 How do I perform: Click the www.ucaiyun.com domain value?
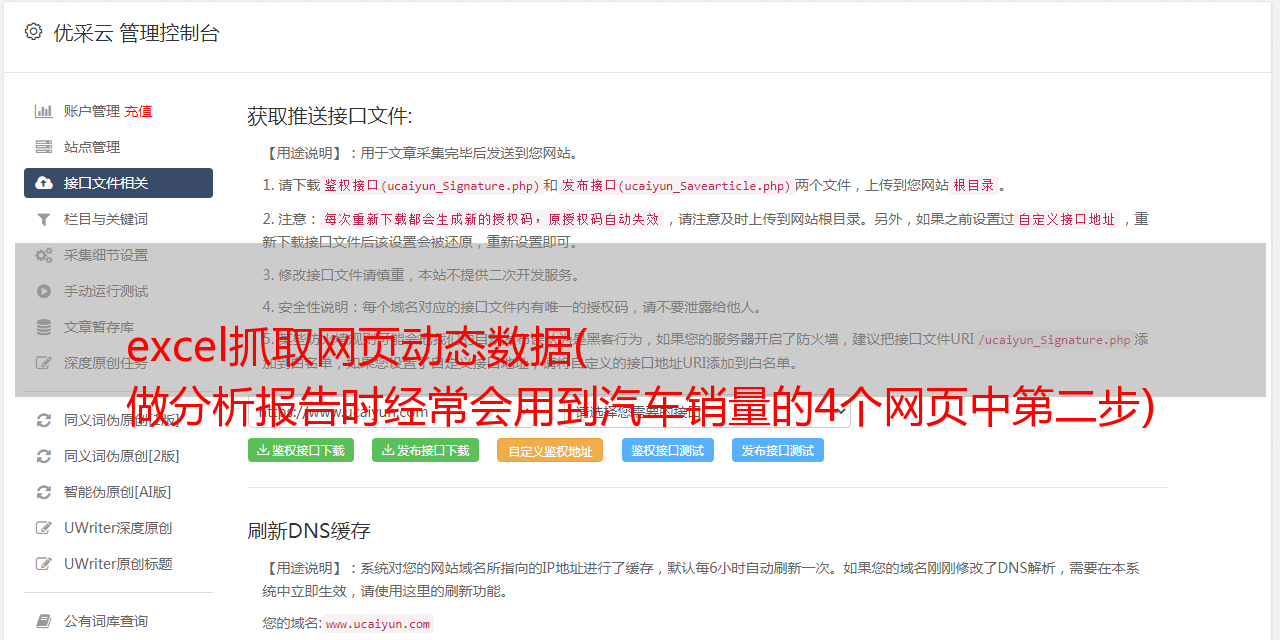(378, 624)
